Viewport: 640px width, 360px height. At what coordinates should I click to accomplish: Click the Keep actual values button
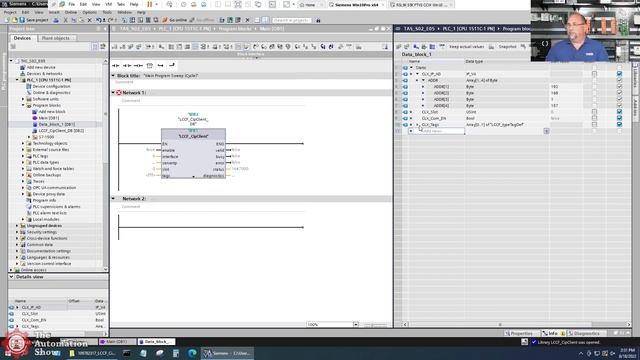coord(466,47)
